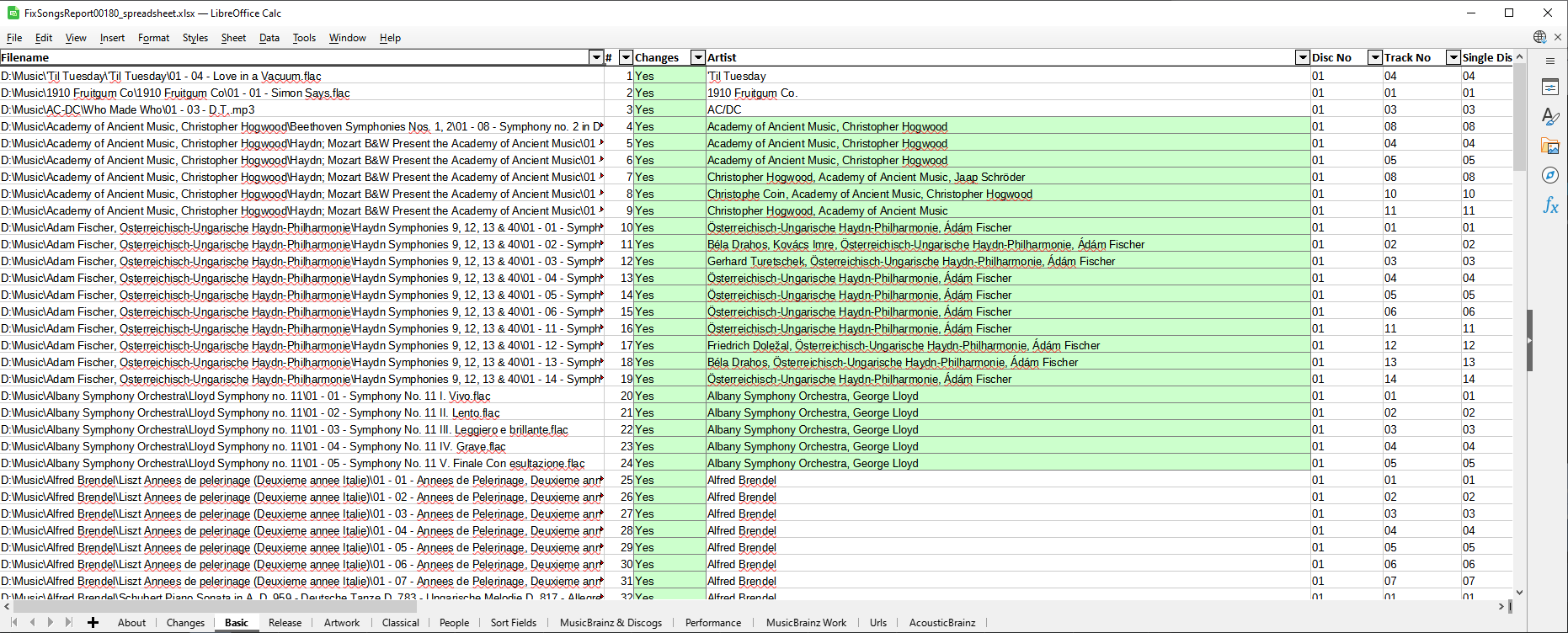Open the Insert menu
The image size is (1568, 633).
[112, 38]
